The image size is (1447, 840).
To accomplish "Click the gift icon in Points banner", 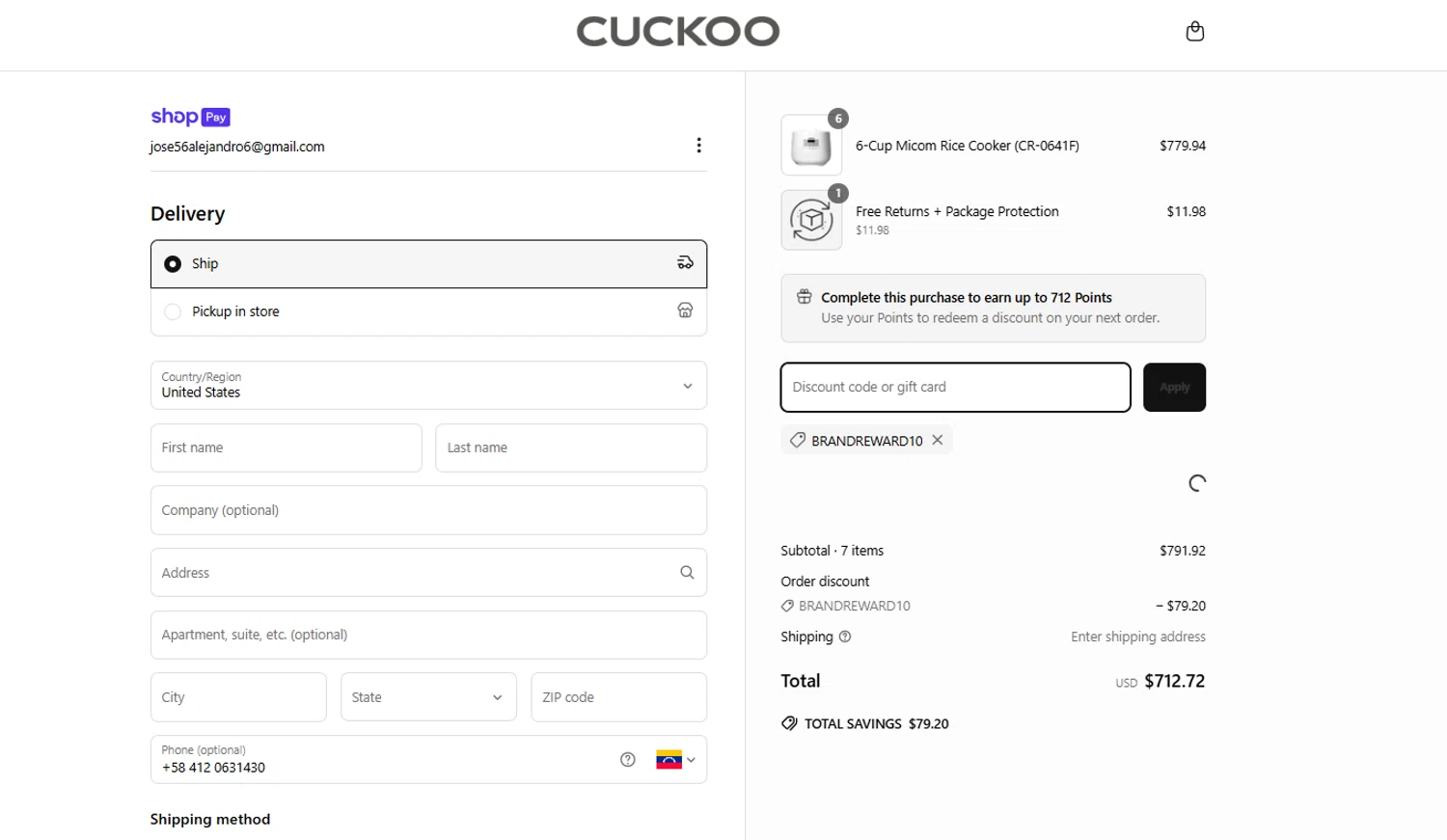I will click(x=805, y=297).
